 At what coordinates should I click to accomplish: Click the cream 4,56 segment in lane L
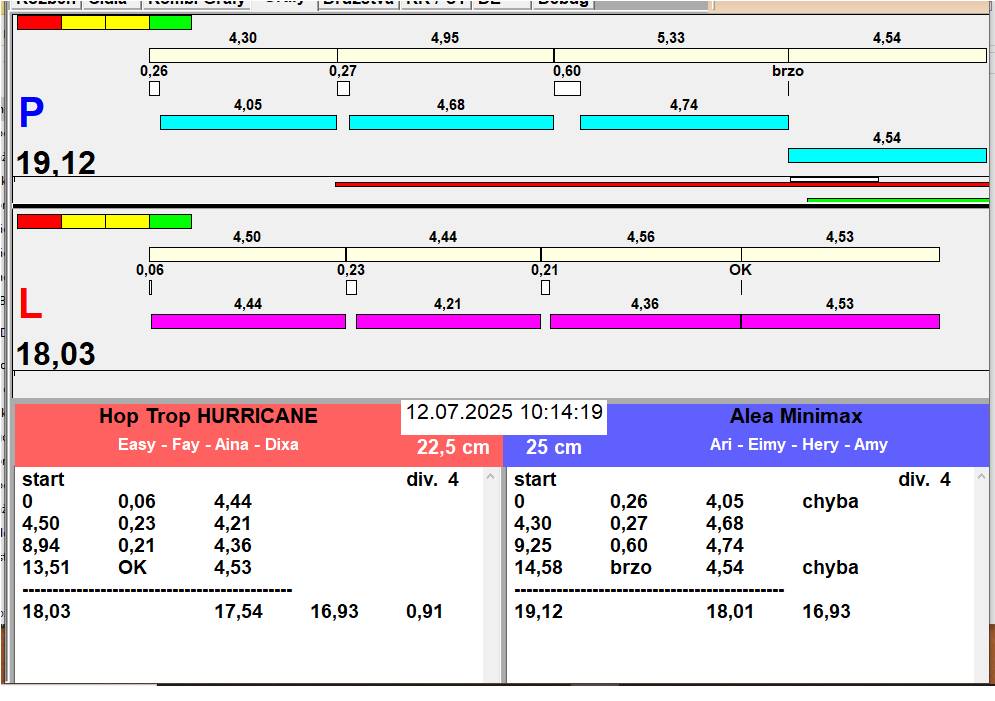641,254
